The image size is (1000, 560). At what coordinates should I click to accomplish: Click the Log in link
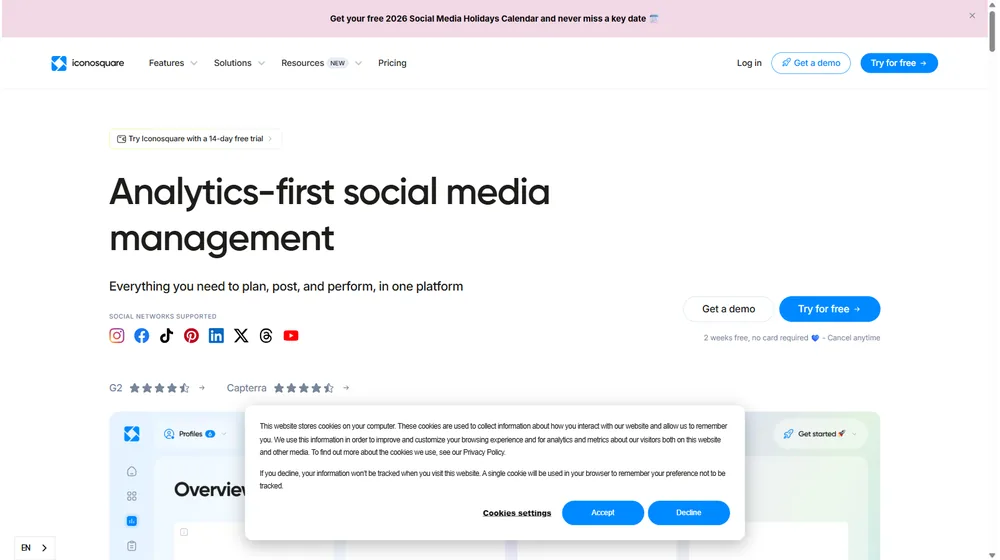pyautogui.click(x=749, y=63)
